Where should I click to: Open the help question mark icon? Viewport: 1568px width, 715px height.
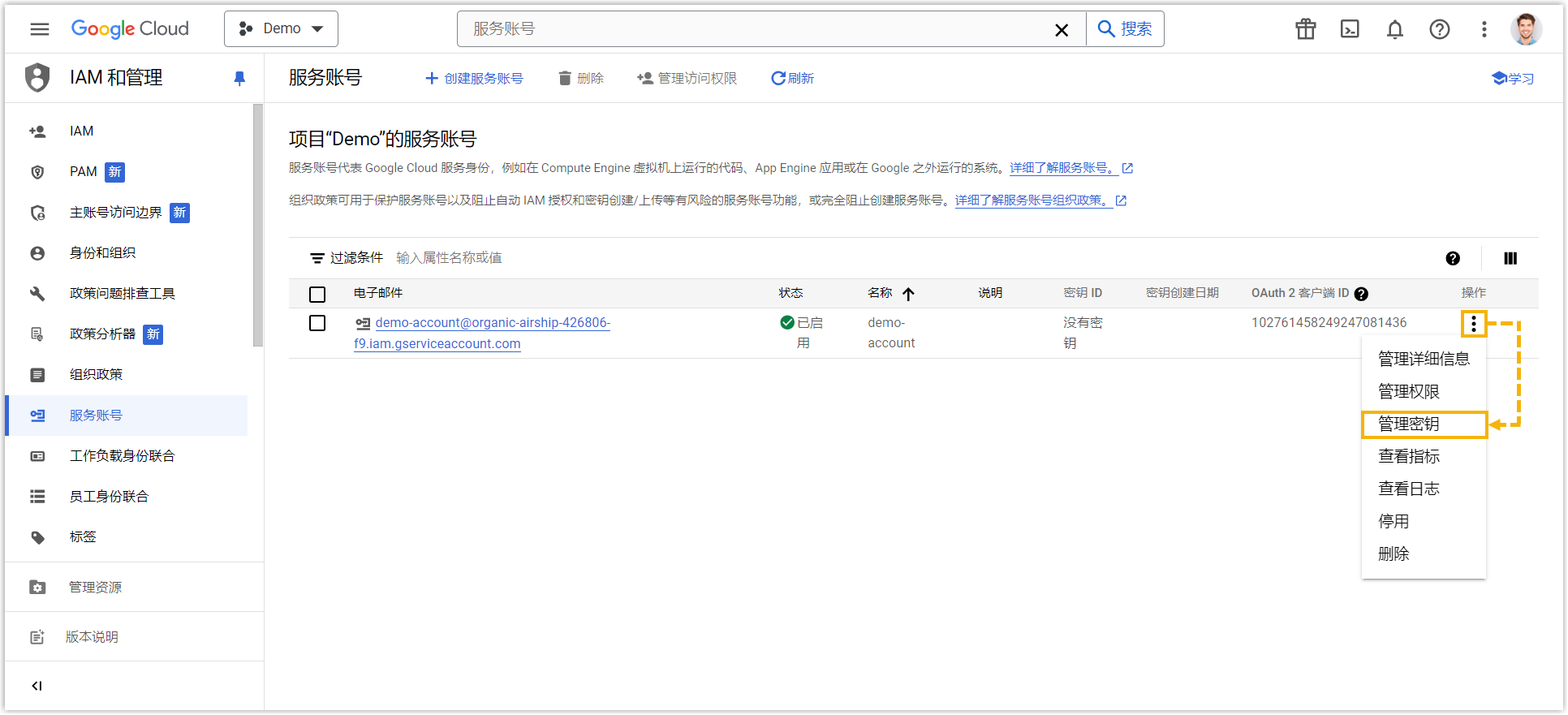(x=1439, y=29)
